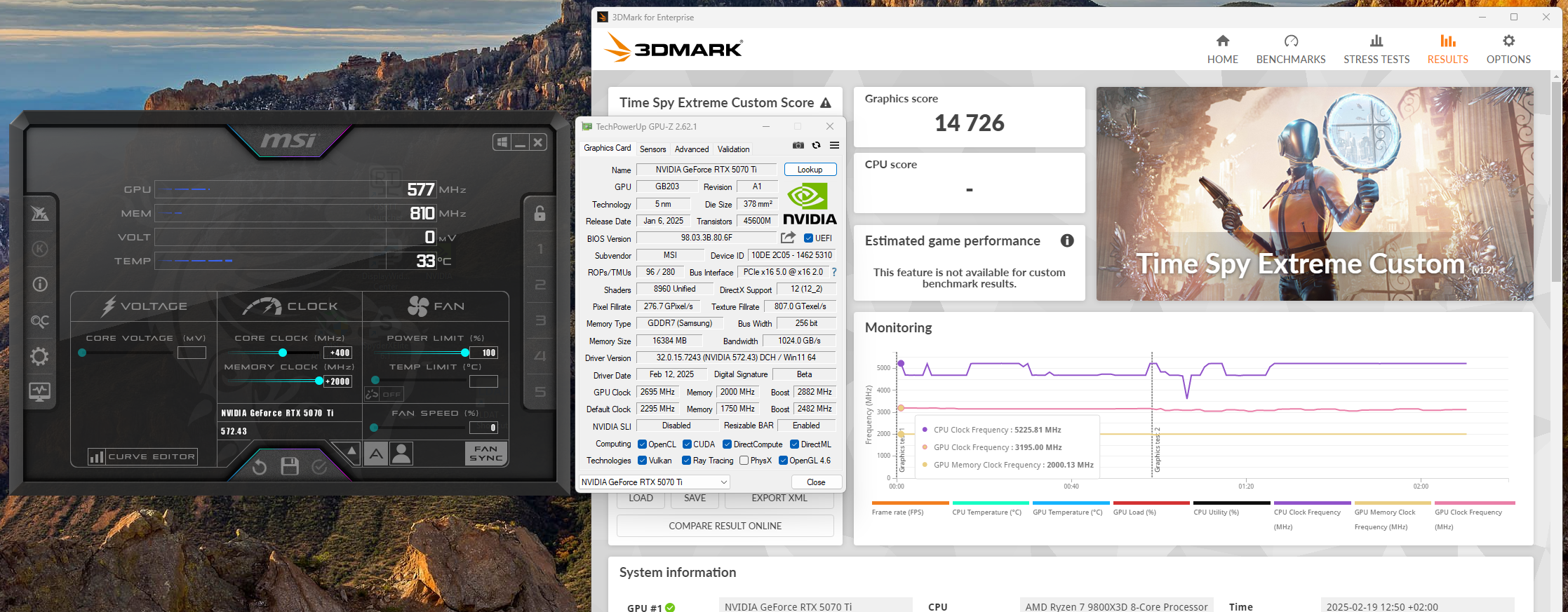Open GPU-Z hamburger menu icon
The image size is (1568, 612).
(x=834, y=146)
